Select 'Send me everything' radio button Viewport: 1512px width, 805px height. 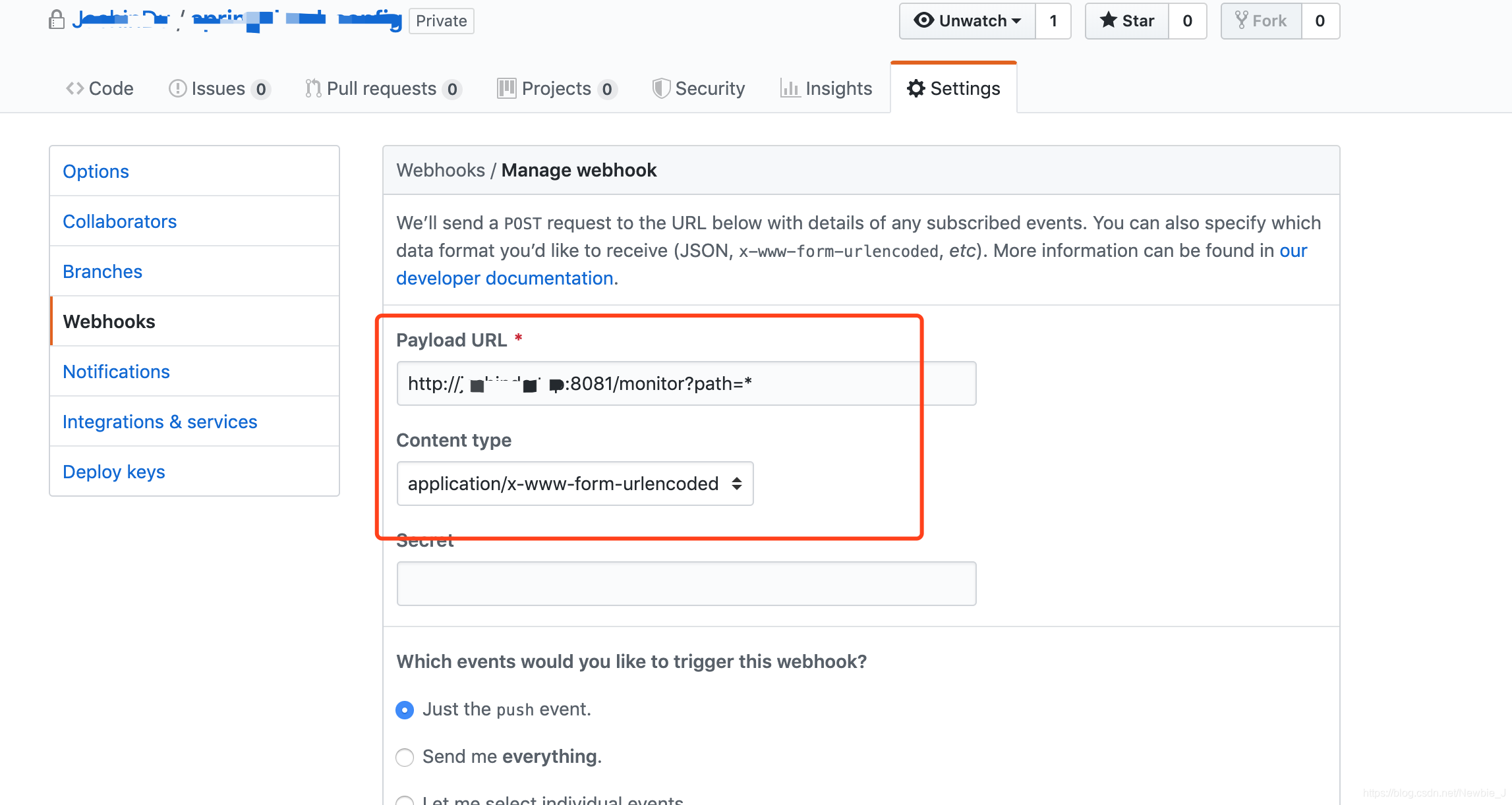[405, 757]
